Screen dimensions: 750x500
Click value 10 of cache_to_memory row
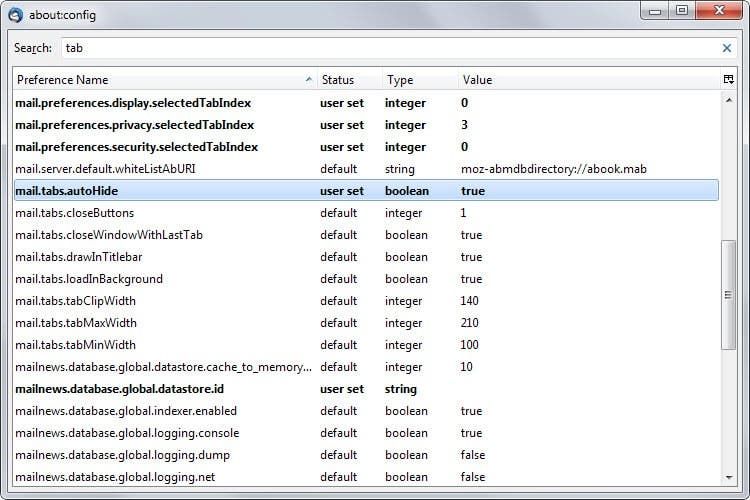click(466, 367)
